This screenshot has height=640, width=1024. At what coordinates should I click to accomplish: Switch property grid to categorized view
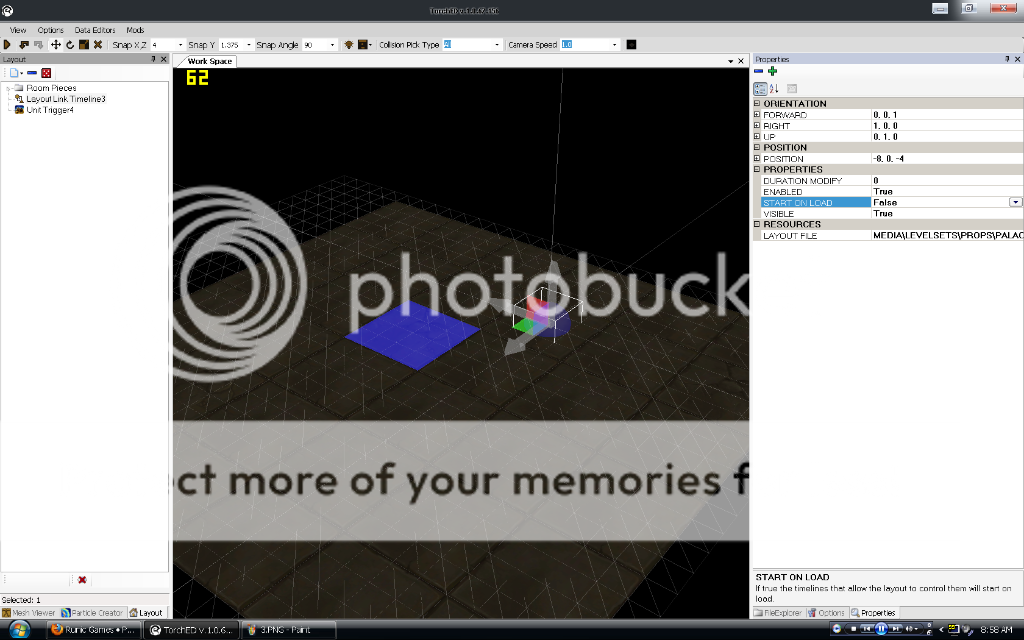coord(760,89)
